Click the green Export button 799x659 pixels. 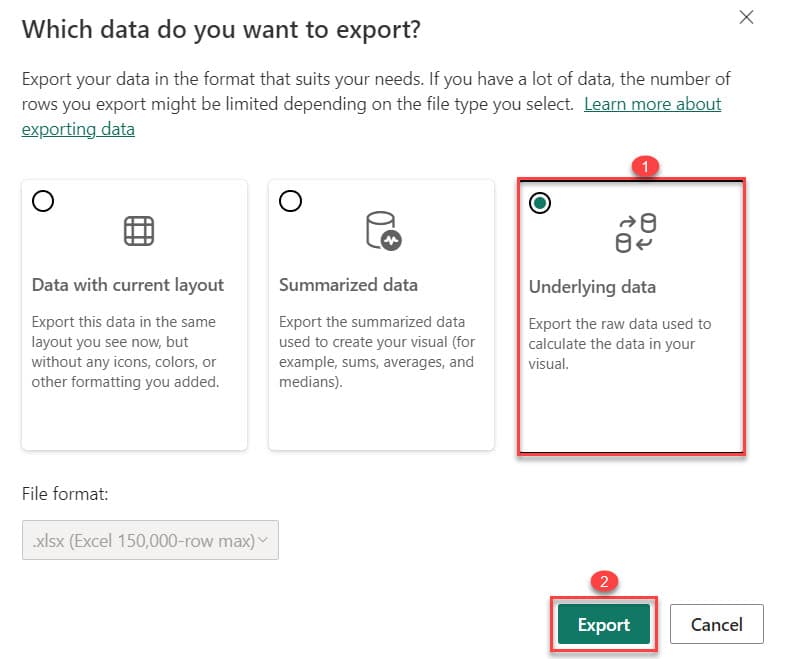[604, 624]
